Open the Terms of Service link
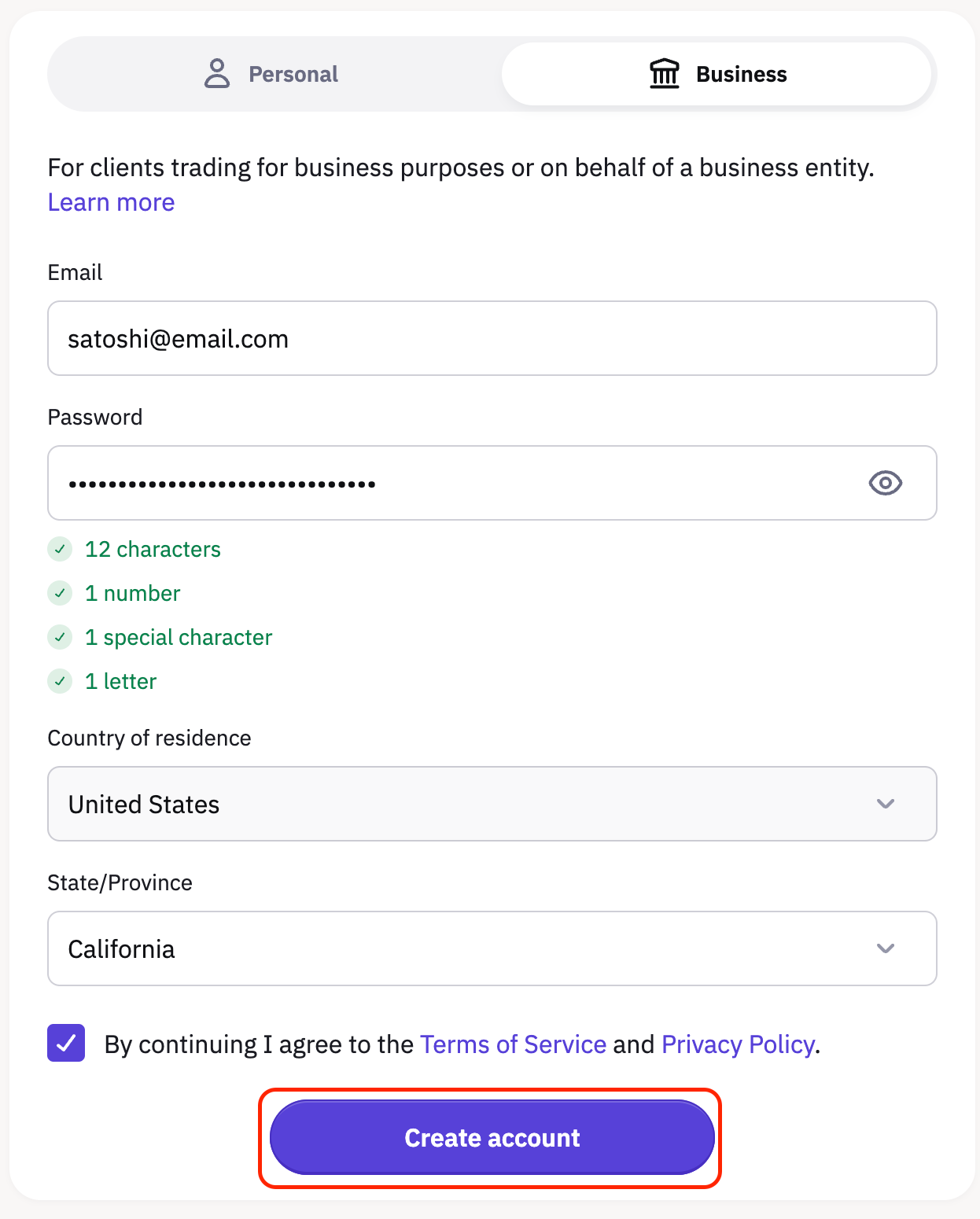 512,1044
